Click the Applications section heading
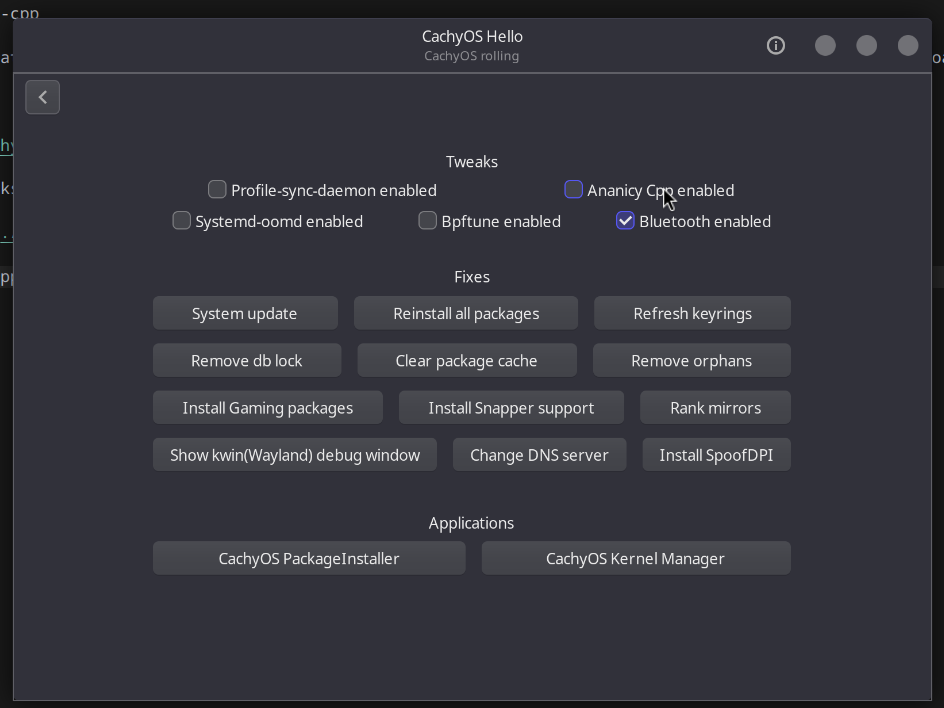The height and width of the screenshot is (708, 944). pos(471,523)
